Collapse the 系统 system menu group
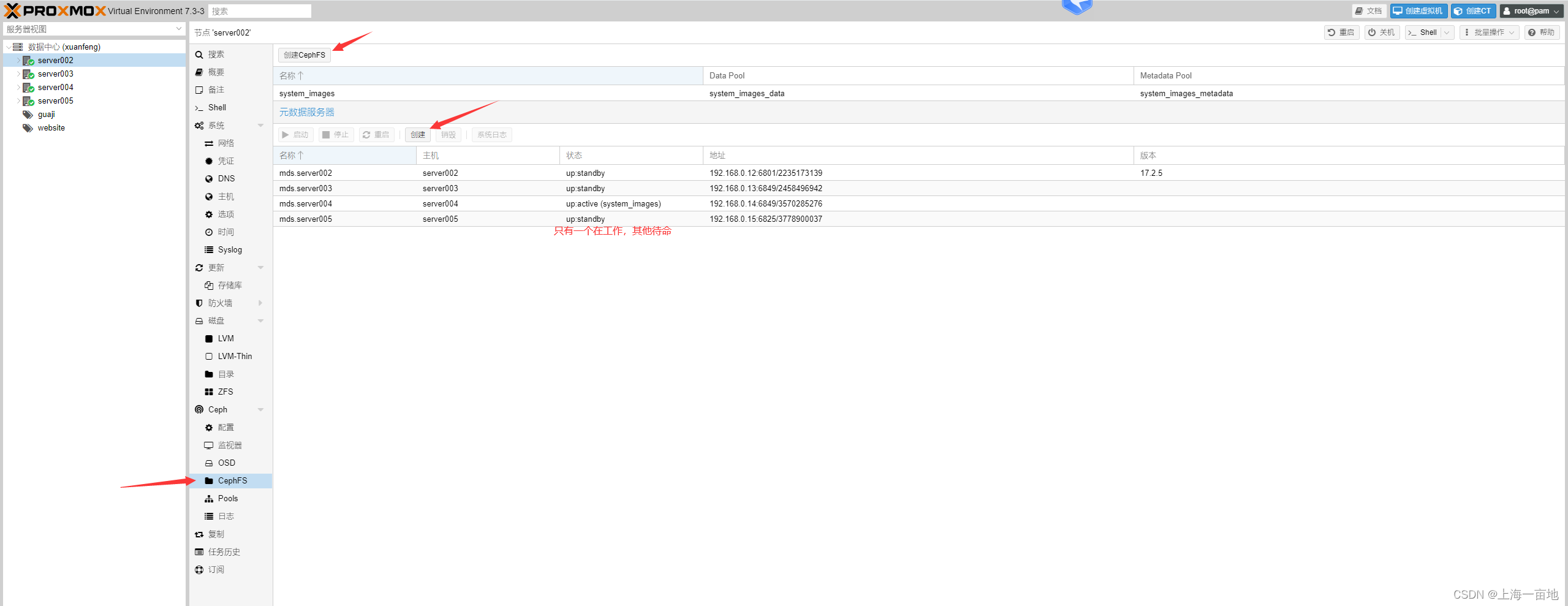 click(260, 126)
